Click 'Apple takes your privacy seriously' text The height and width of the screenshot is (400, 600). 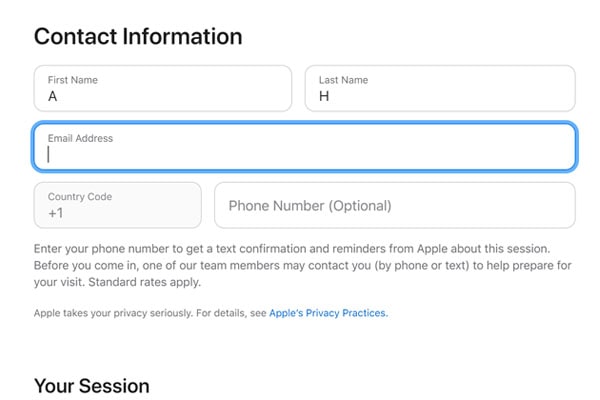[113, 313]
